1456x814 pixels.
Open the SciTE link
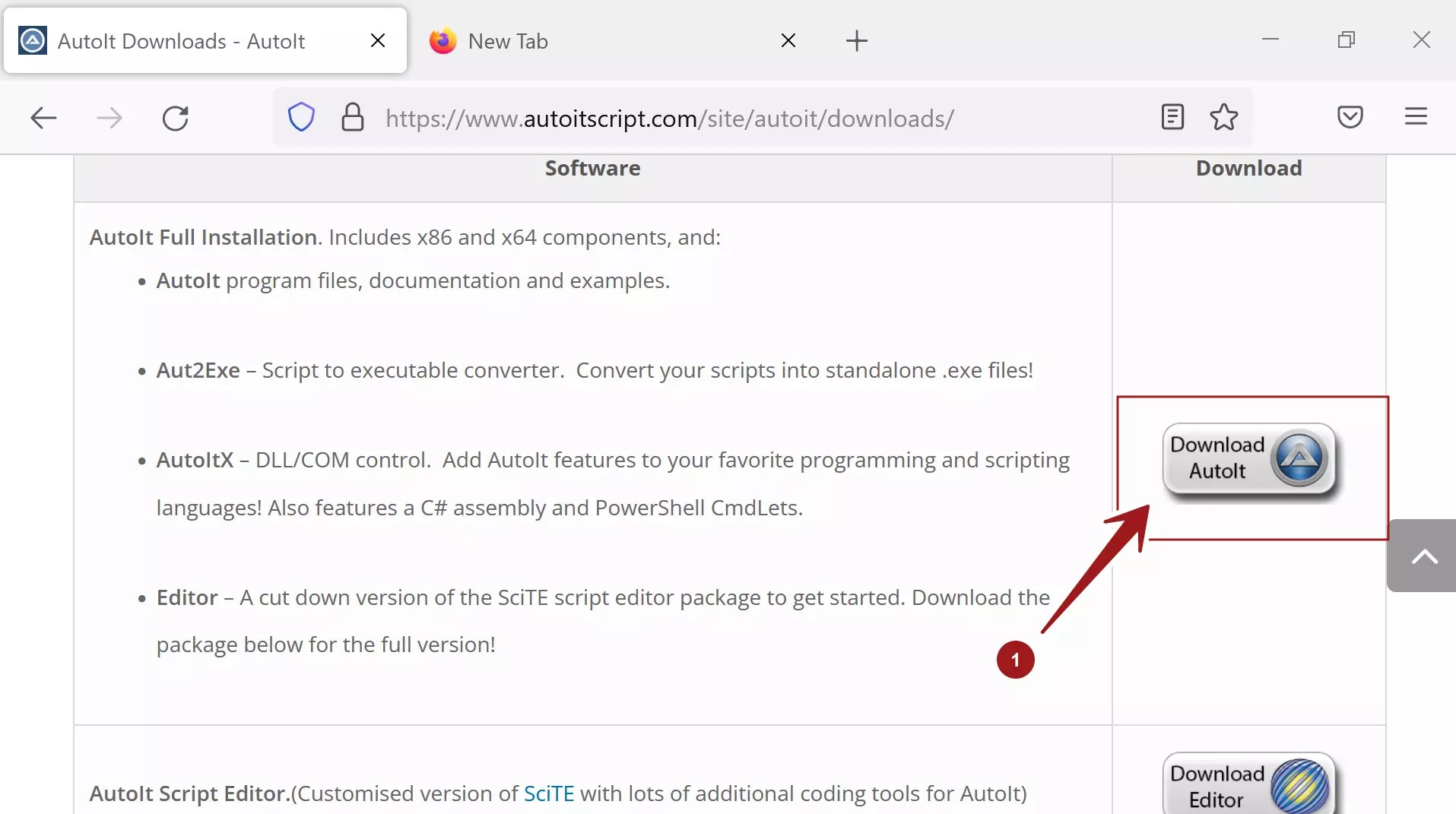(549, 793)
